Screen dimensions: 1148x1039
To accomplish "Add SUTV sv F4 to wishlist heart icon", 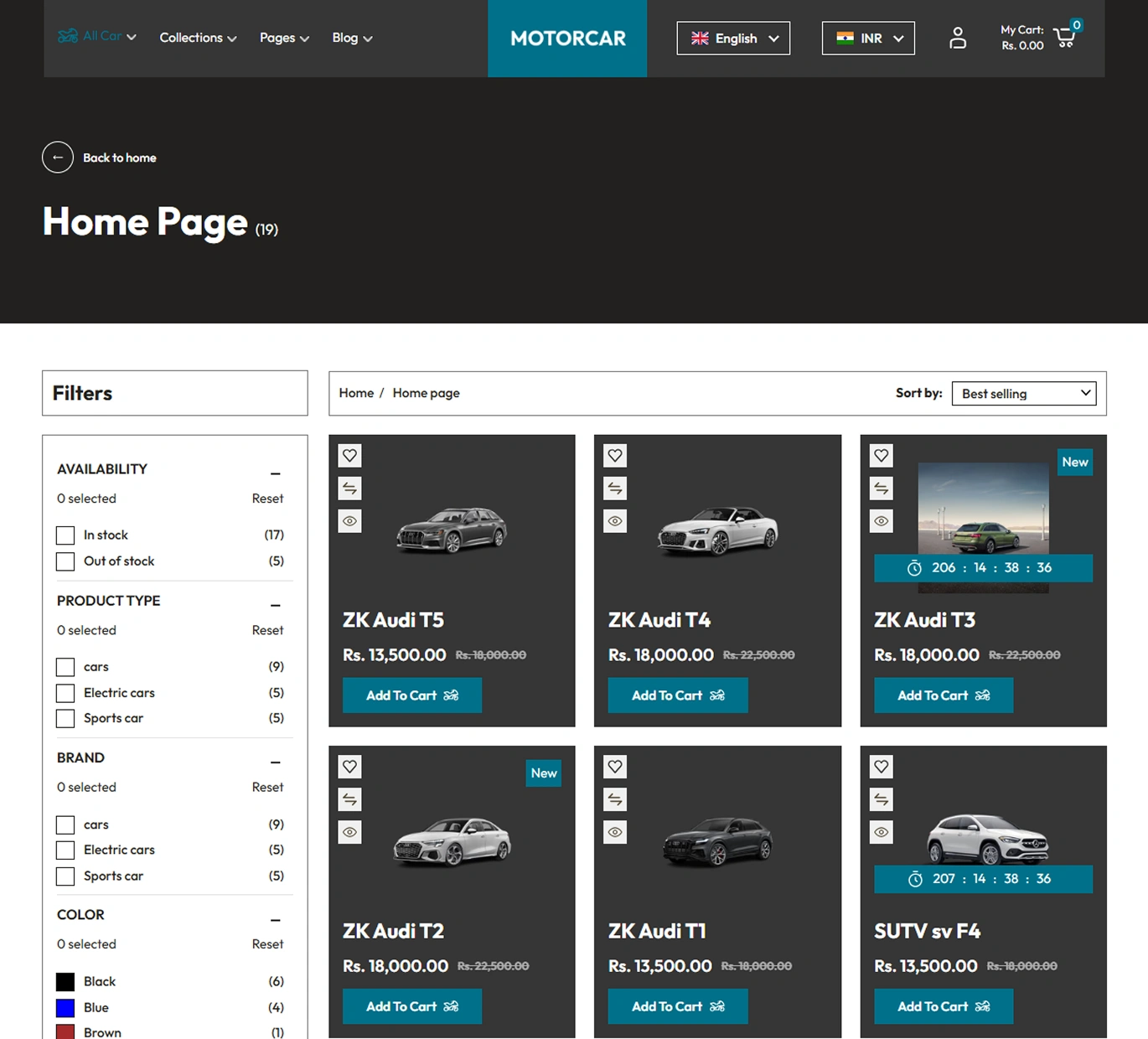I will [882, 767].
